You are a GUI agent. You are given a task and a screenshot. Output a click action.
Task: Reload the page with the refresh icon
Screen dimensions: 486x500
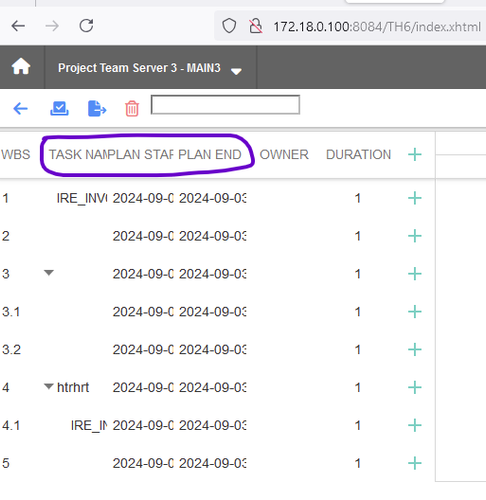click(x=86, y=26)
